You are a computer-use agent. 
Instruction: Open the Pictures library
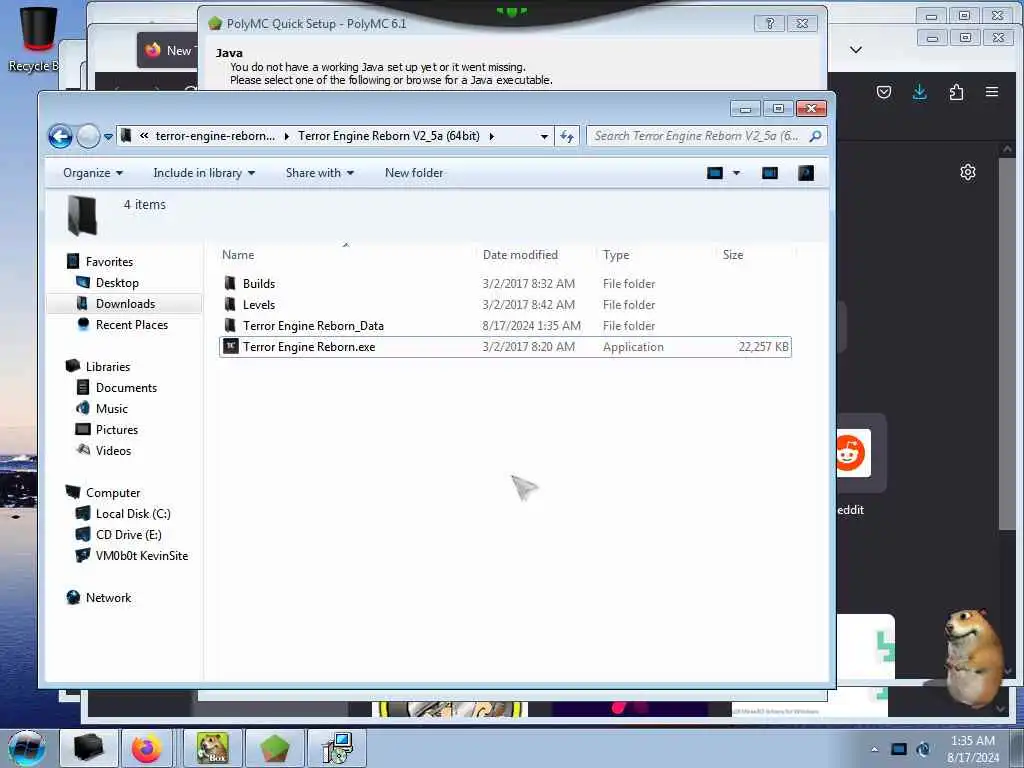point(107,430)
